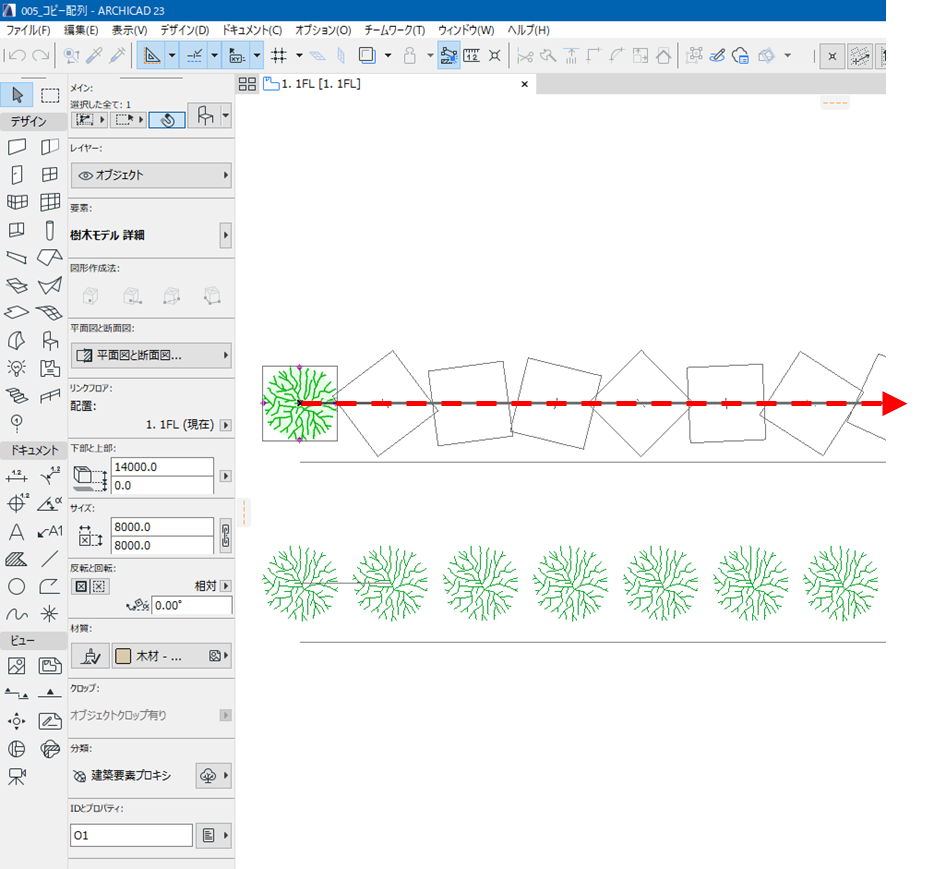Toggle the size proportion chain lock
This screenshot has height=869, width=933.
(x=226, y=536)
